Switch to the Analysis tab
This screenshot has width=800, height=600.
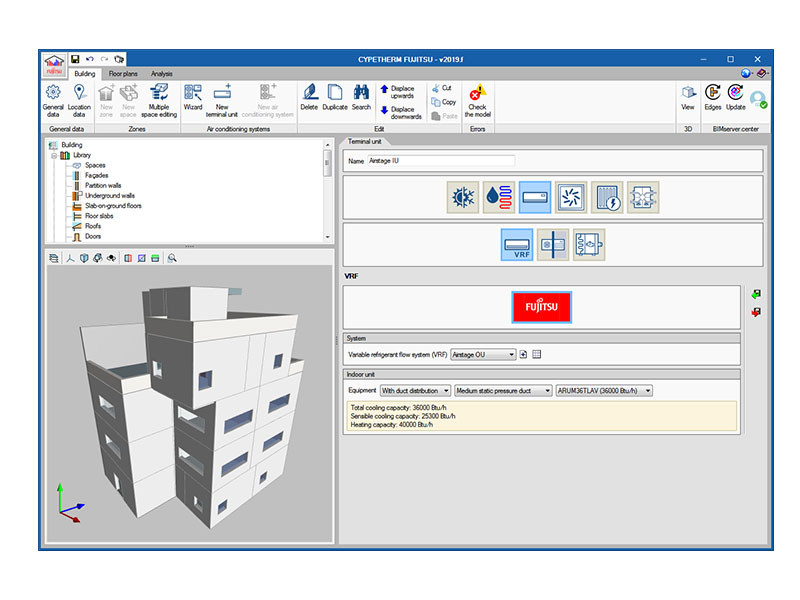click(x=162, y=73)
